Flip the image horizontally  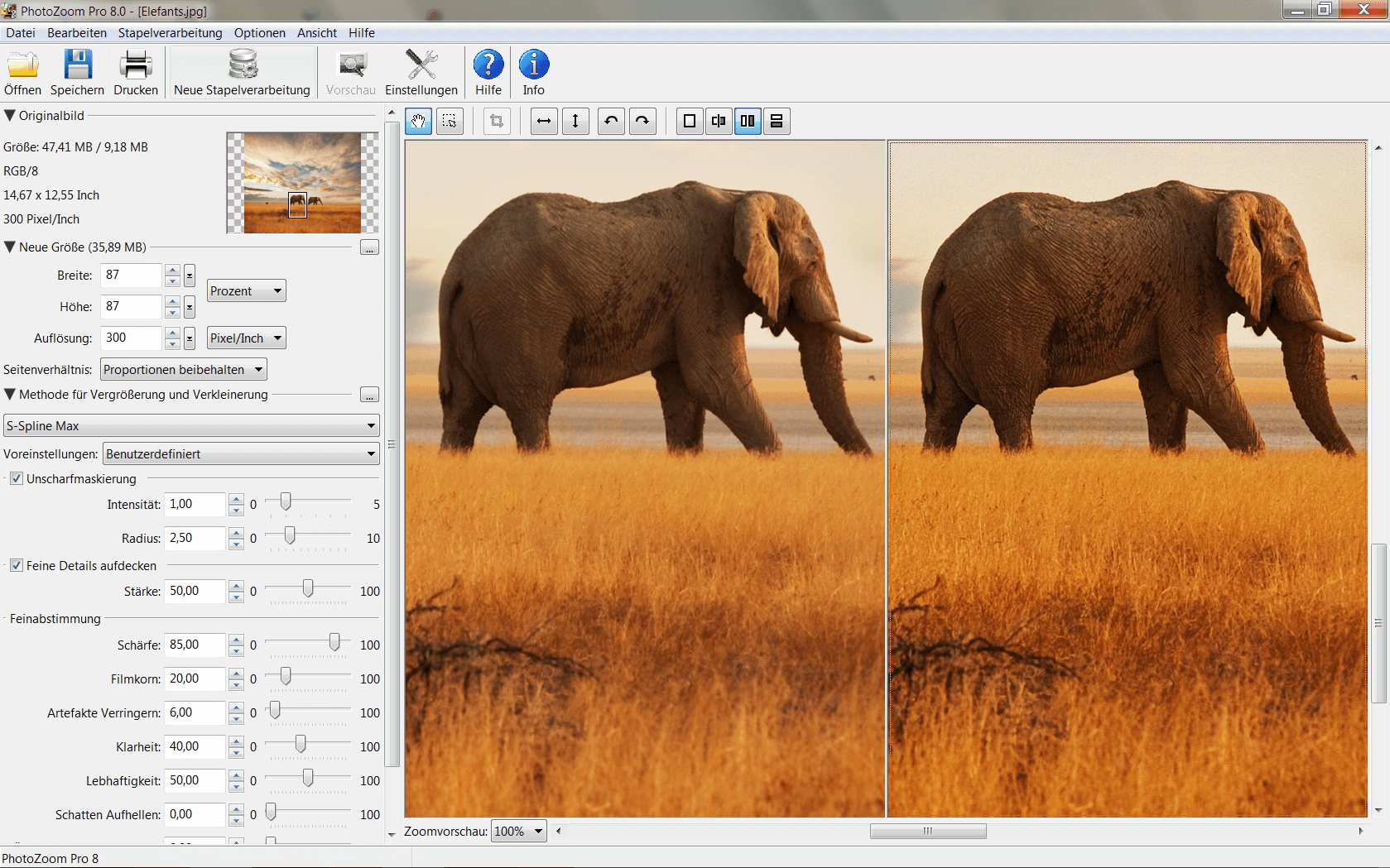click(x=543, y=121)
